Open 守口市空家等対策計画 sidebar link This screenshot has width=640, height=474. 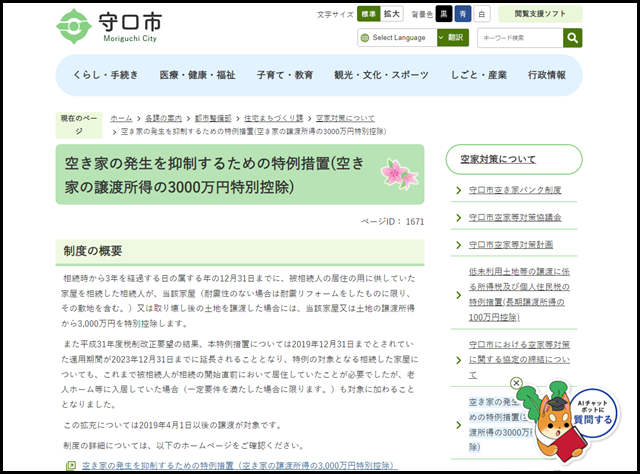[x=511, y=245]
